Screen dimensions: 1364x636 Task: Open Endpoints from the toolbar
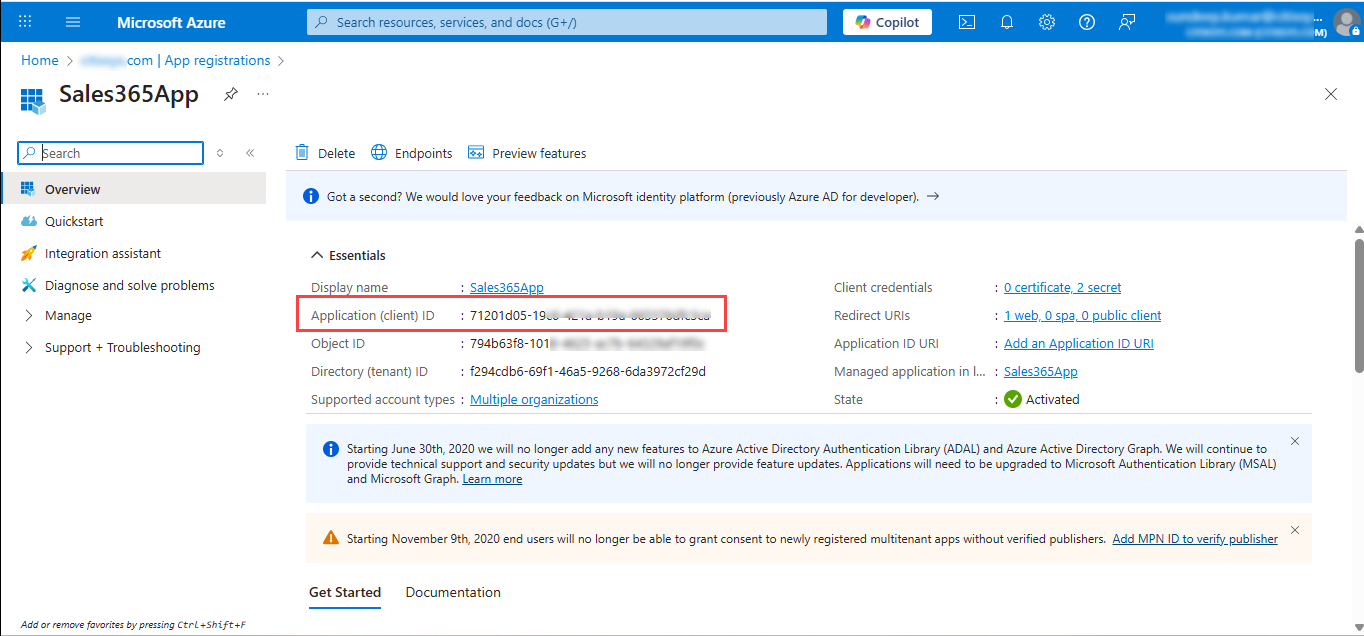click(x=411, y=153)
